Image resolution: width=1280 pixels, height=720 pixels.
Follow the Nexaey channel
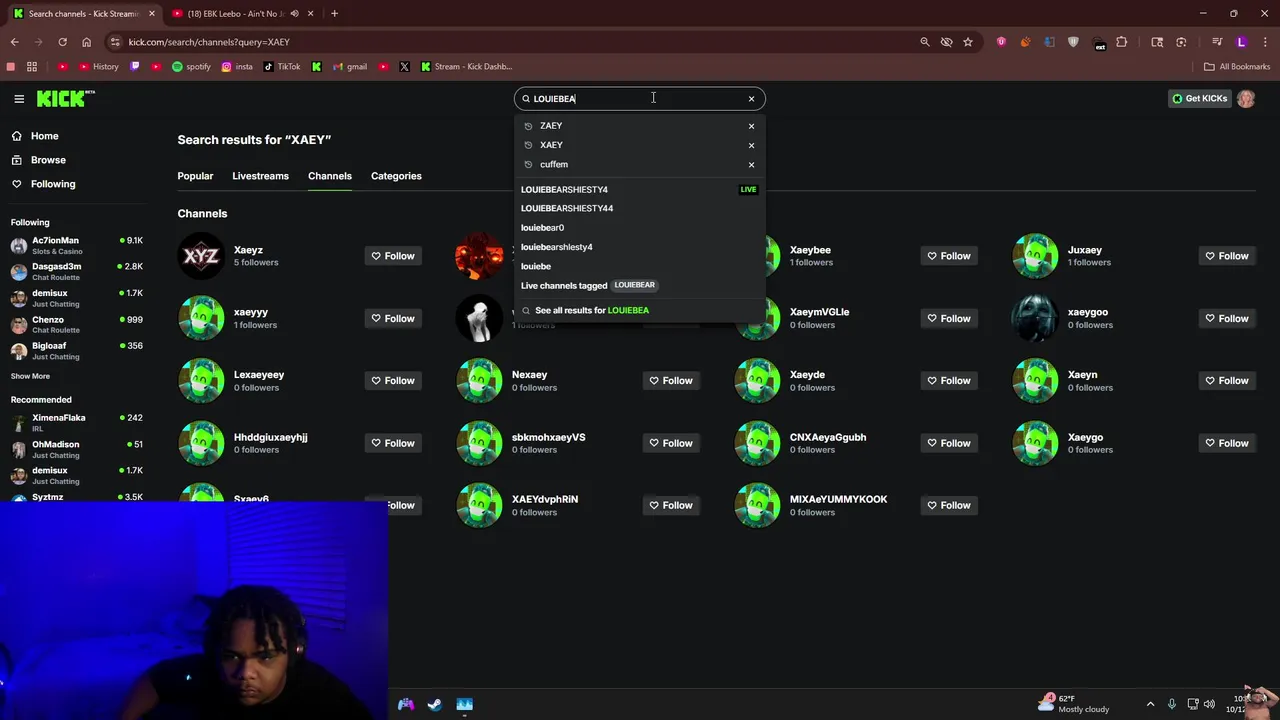coord(671,380)
